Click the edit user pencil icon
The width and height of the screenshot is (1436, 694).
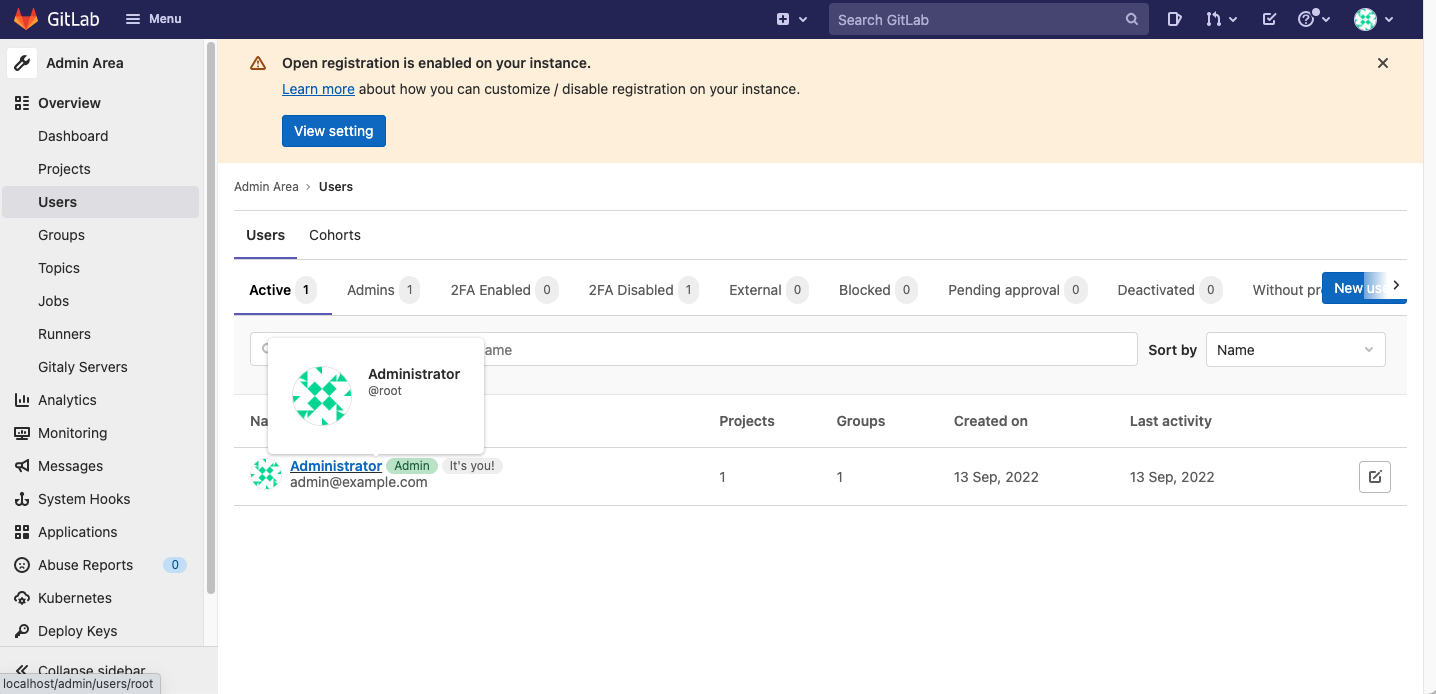[1374, 477]
